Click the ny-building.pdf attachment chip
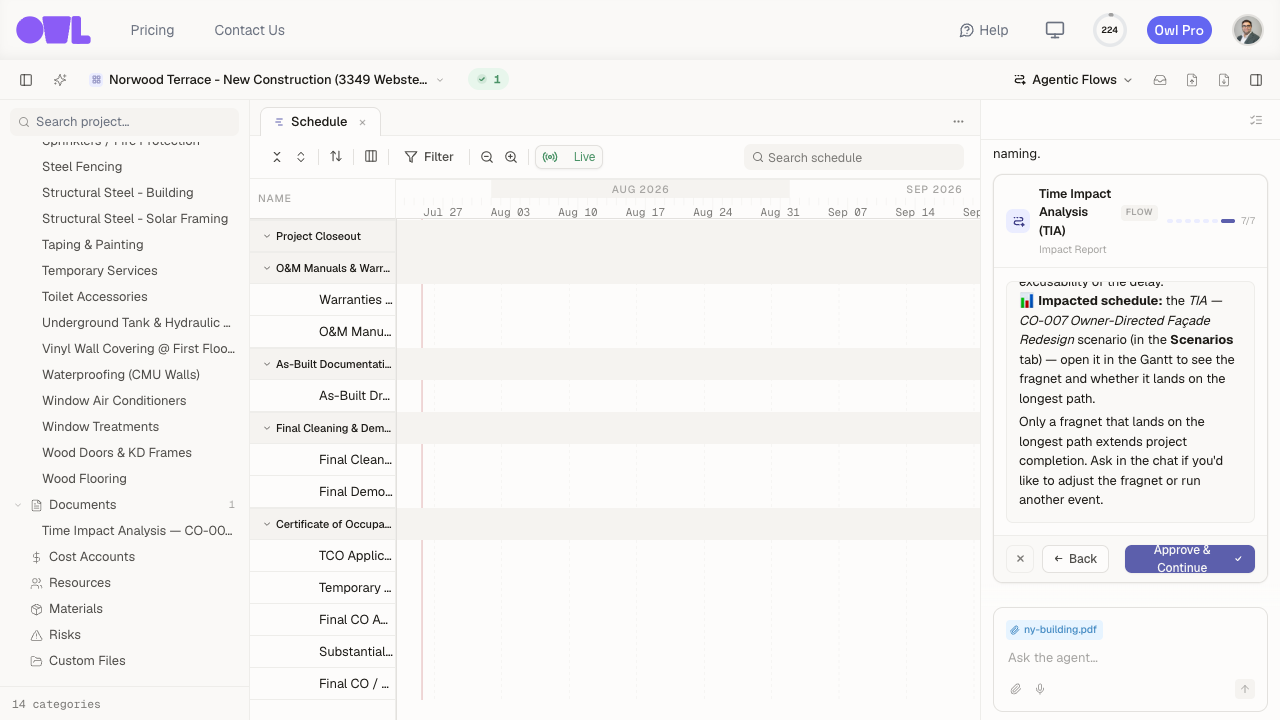 (1054, 630)
